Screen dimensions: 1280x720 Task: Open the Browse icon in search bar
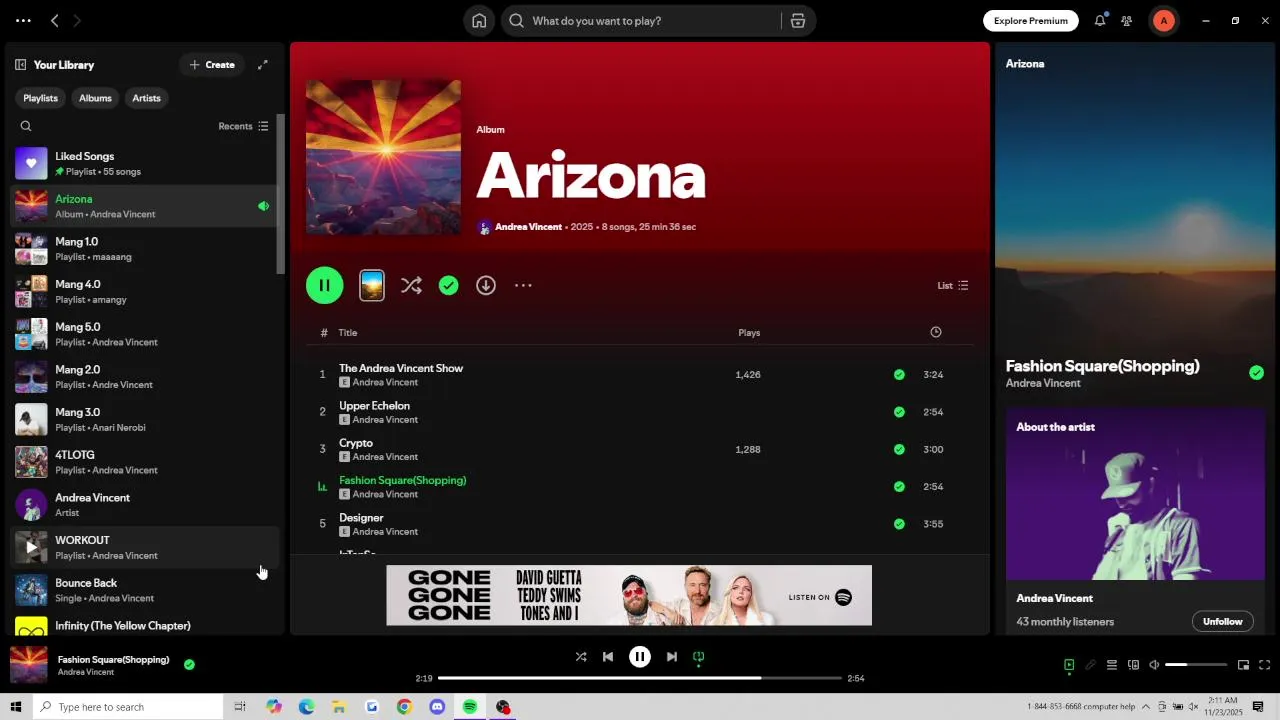797,21
